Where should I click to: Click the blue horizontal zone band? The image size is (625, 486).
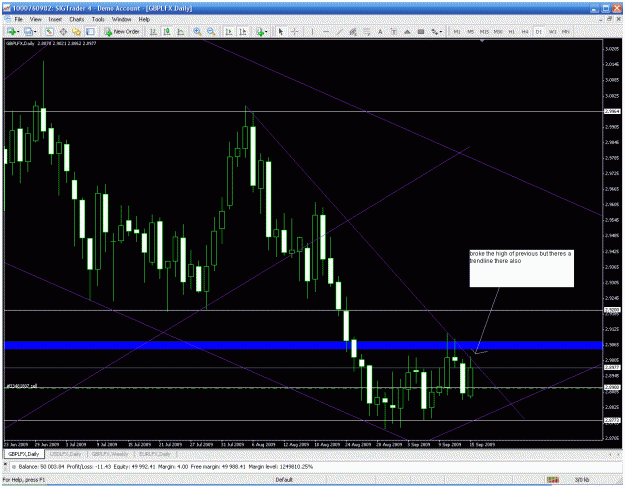(303, 345)
